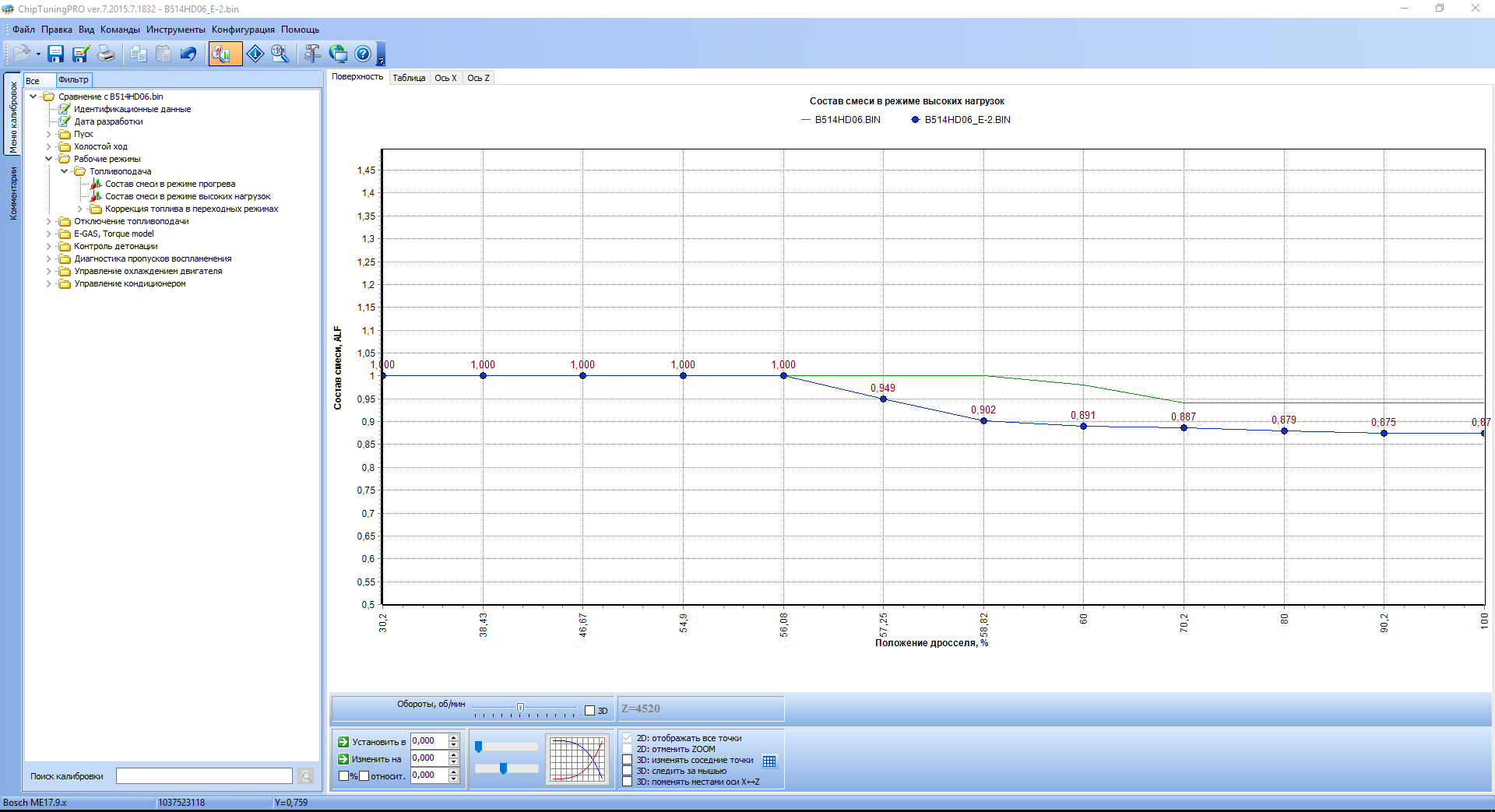Click the Установить в value field
This screenshot has height=812, width=1495.
(429, 741)
